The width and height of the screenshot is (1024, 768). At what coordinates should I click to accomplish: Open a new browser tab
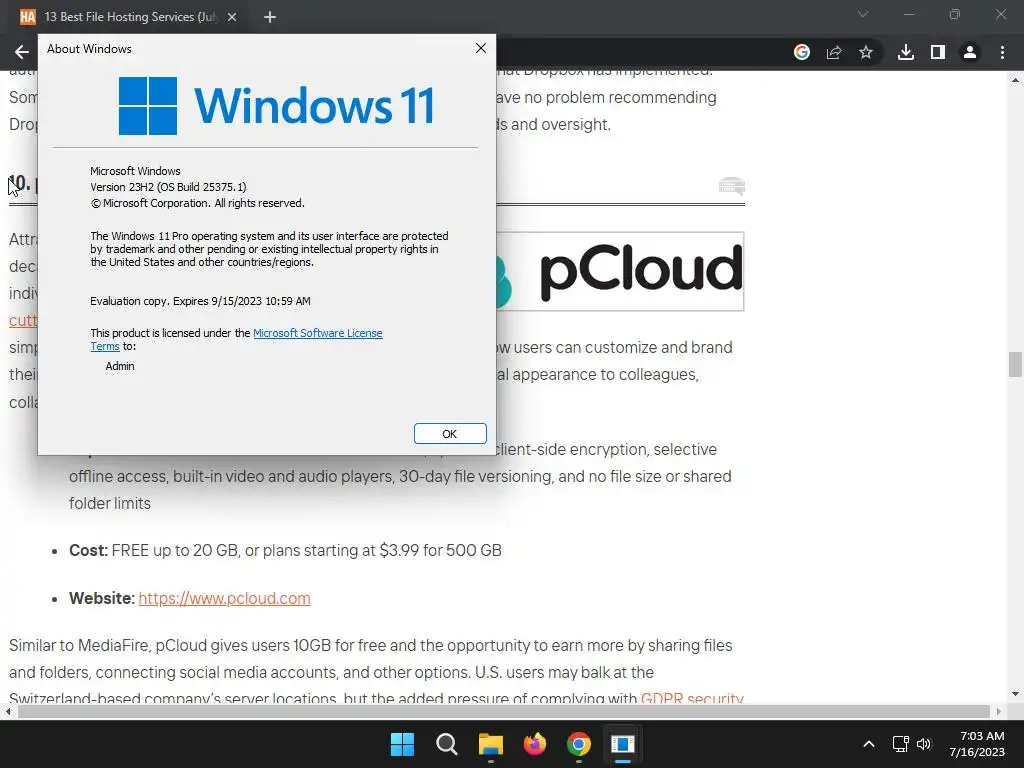[x=270, y=17]
